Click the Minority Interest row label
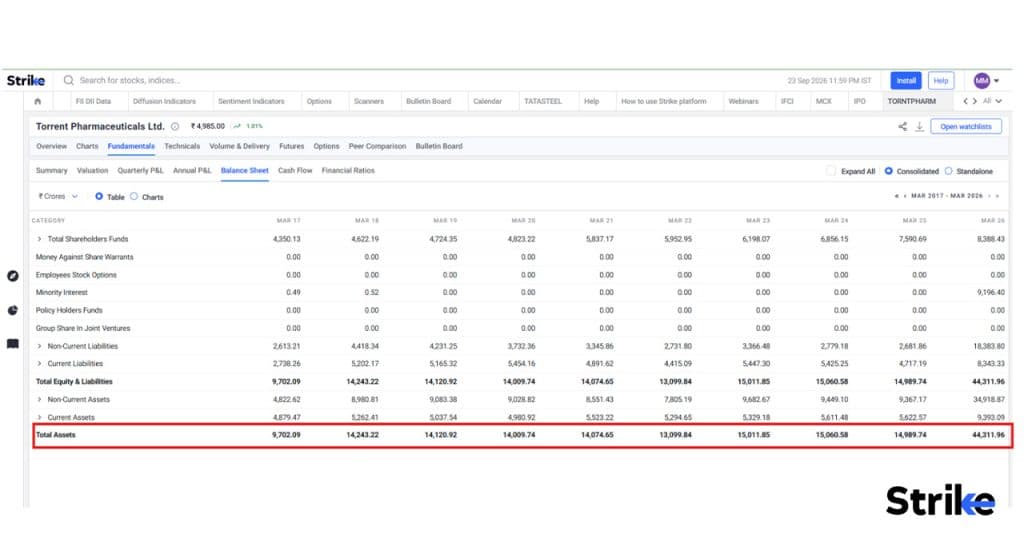This screenshot has height=542, width=1024. 61,293
